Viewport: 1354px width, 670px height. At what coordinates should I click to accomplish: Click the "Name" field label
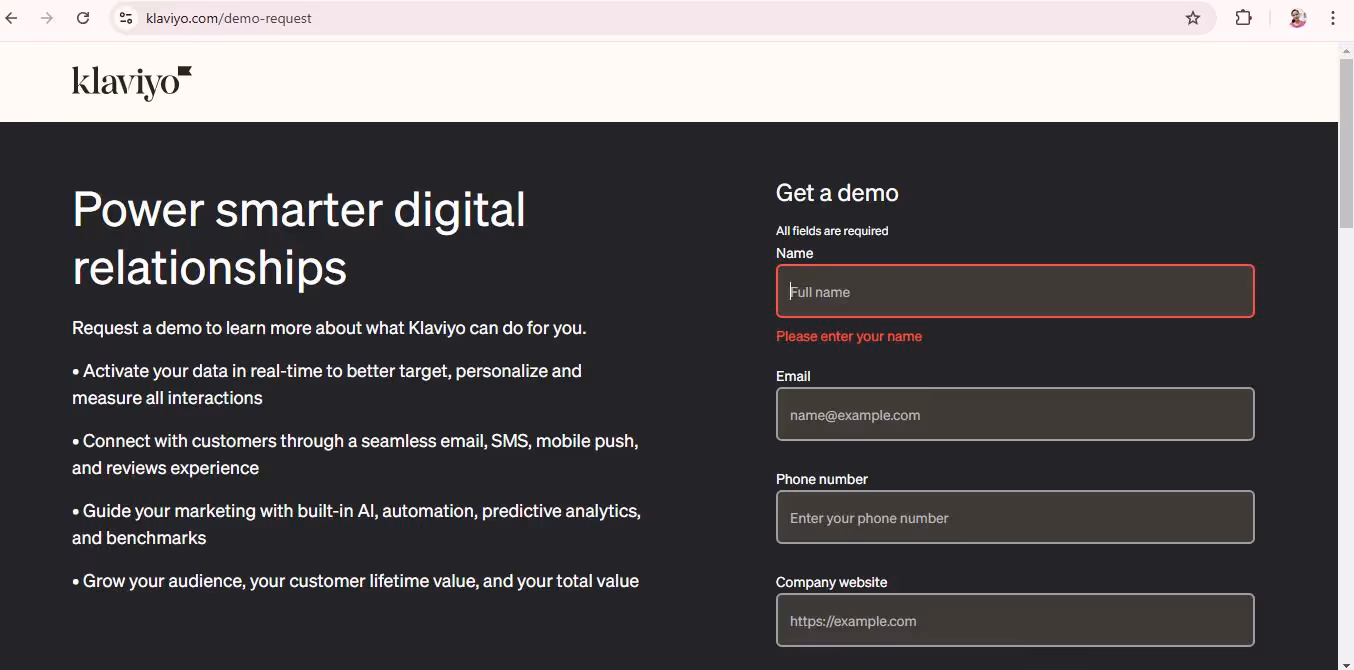click(795, 253)
